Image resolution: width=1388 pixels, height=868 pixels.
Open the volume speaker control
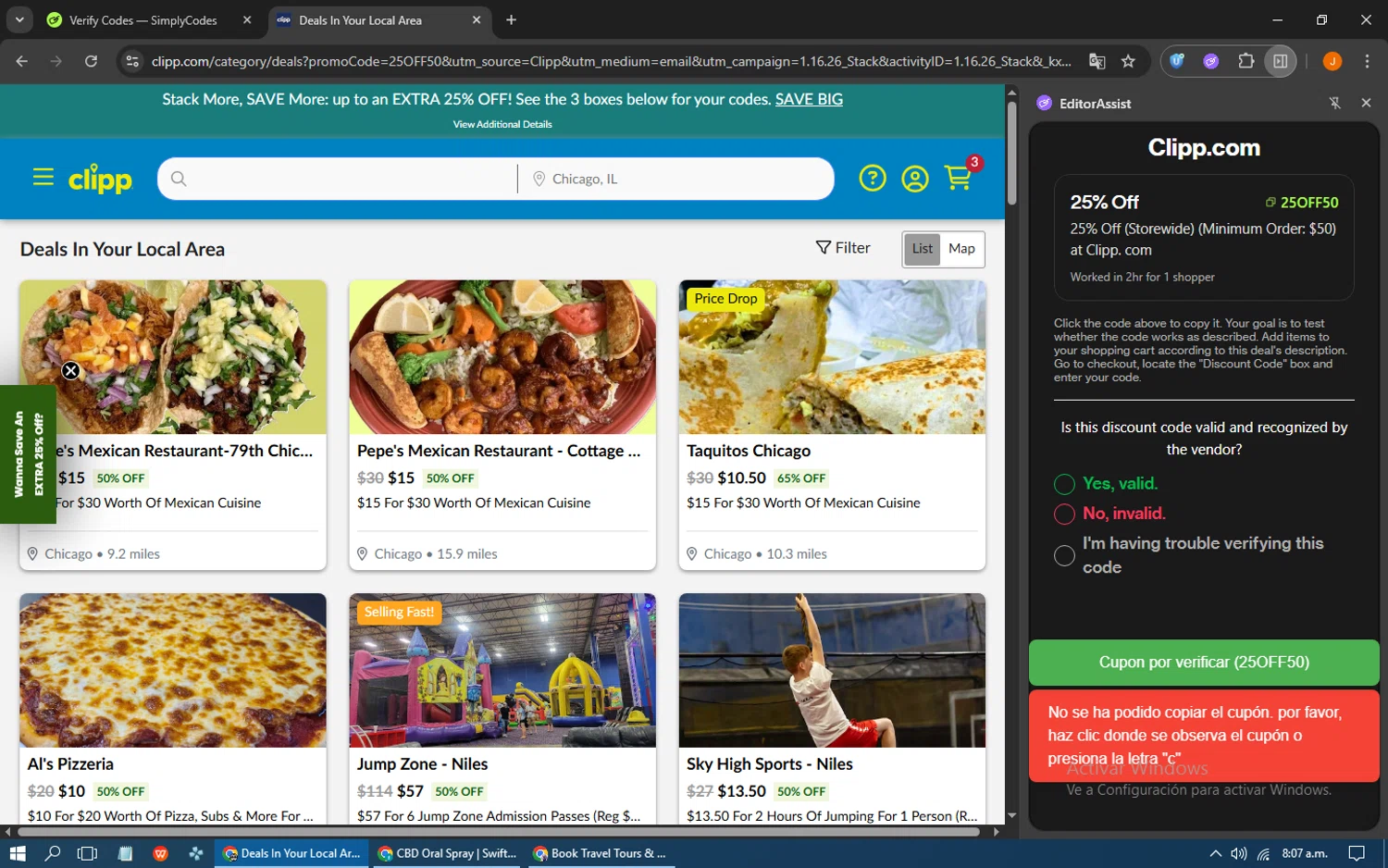(x=1239, y=853)
